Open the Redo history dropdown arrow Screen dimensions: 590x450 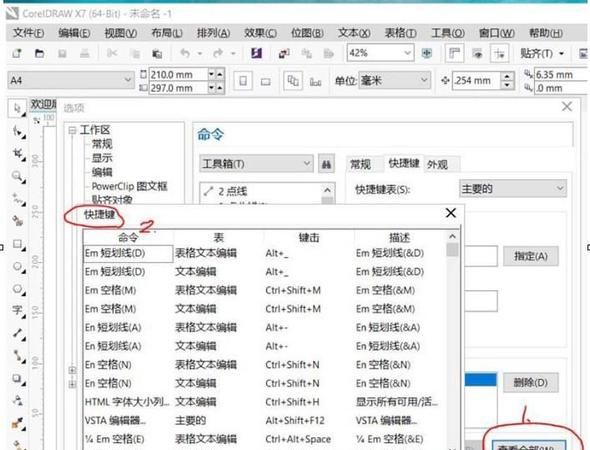click(233, 54)
